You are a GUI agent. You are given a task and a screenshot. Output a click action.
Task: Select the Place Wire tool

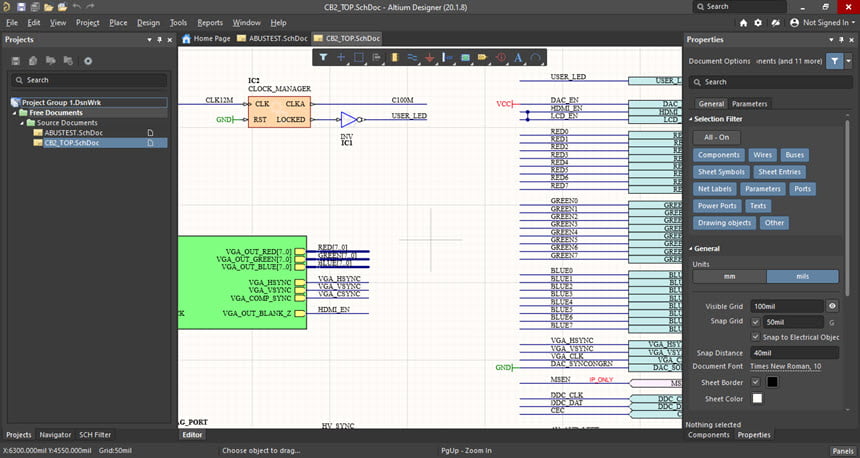(x=412, y=57)
